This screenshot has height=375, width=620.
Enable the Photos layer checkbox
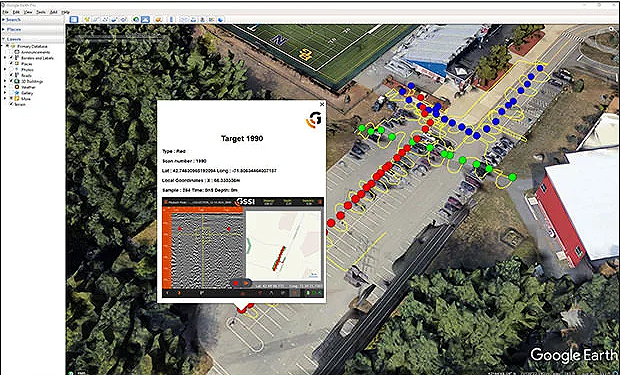[x=11, y=70]
